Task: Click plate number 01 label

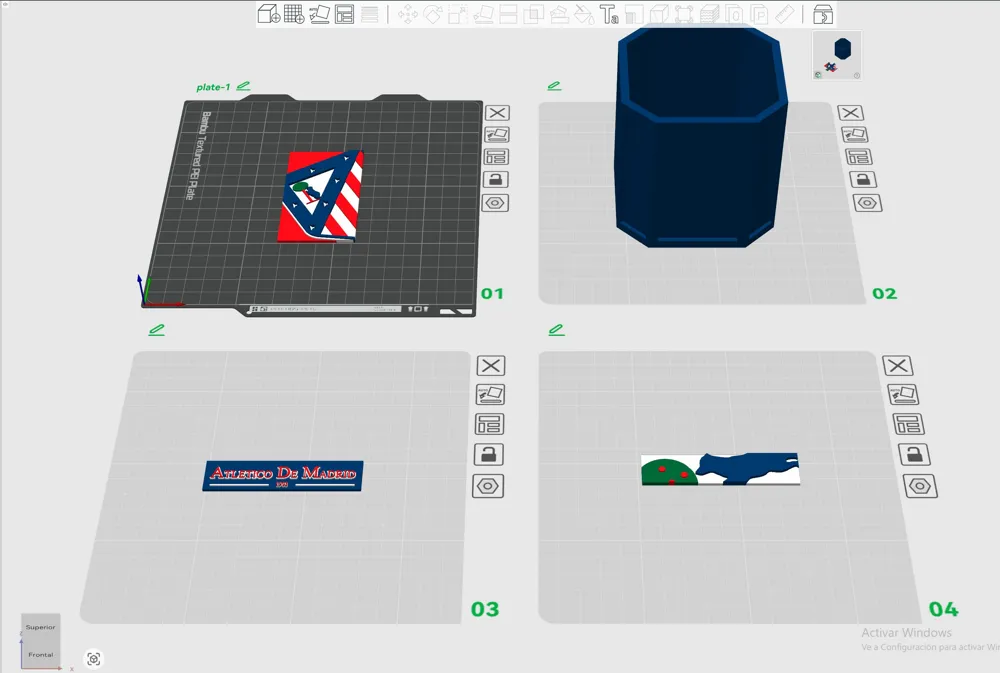Action: pos(492,293)
